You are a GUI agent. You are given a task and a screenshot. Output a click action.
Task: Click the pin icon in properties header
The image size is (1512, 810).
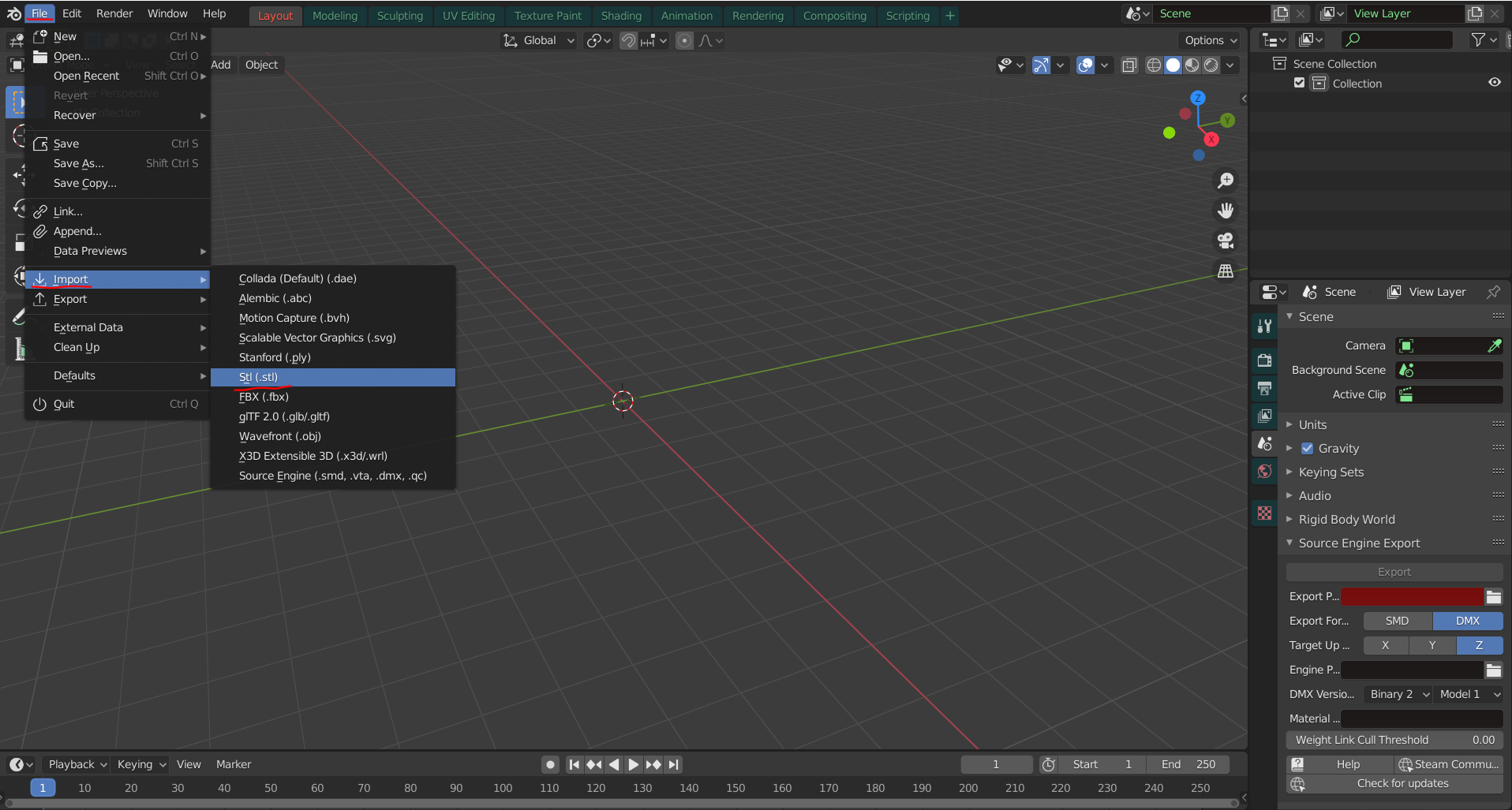tap(1493, 292)
